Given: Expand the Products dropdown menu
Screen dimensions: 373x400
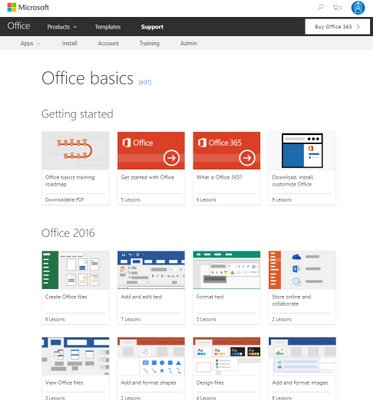Looking at the screenshot, I should coord(62,27).
